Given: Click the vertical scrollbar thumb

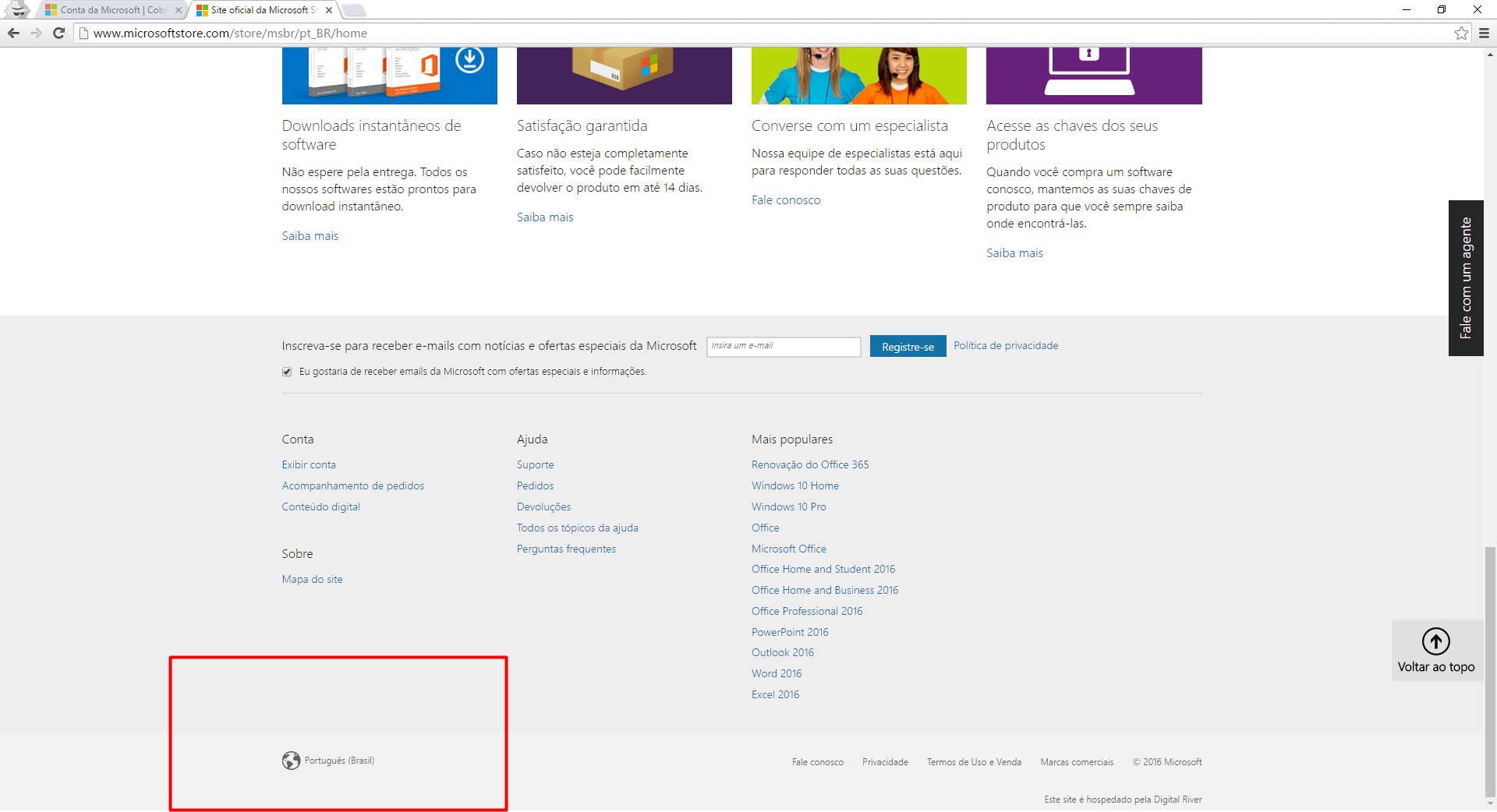Looking at the screenshot, I should (x=1490, y=672).
